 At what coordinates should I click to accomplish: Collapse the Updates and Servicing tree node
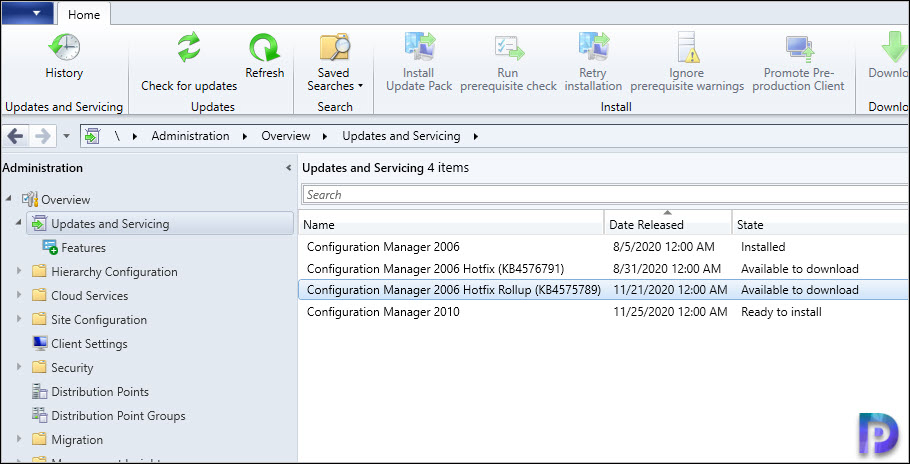(19, 223)
